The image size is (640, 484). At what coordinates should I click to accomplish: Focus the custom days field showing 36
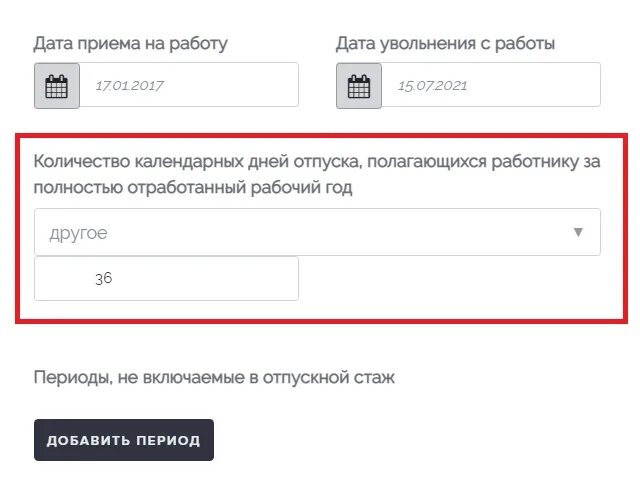point(166,279)
